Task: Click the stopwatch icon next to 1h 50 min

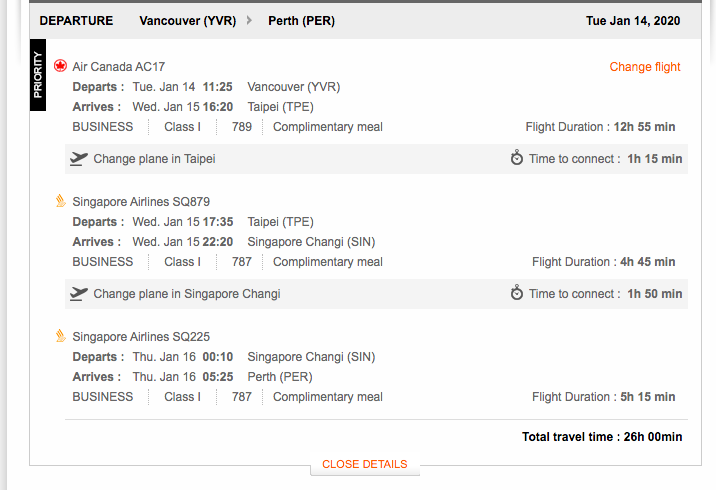Action: 516,293
